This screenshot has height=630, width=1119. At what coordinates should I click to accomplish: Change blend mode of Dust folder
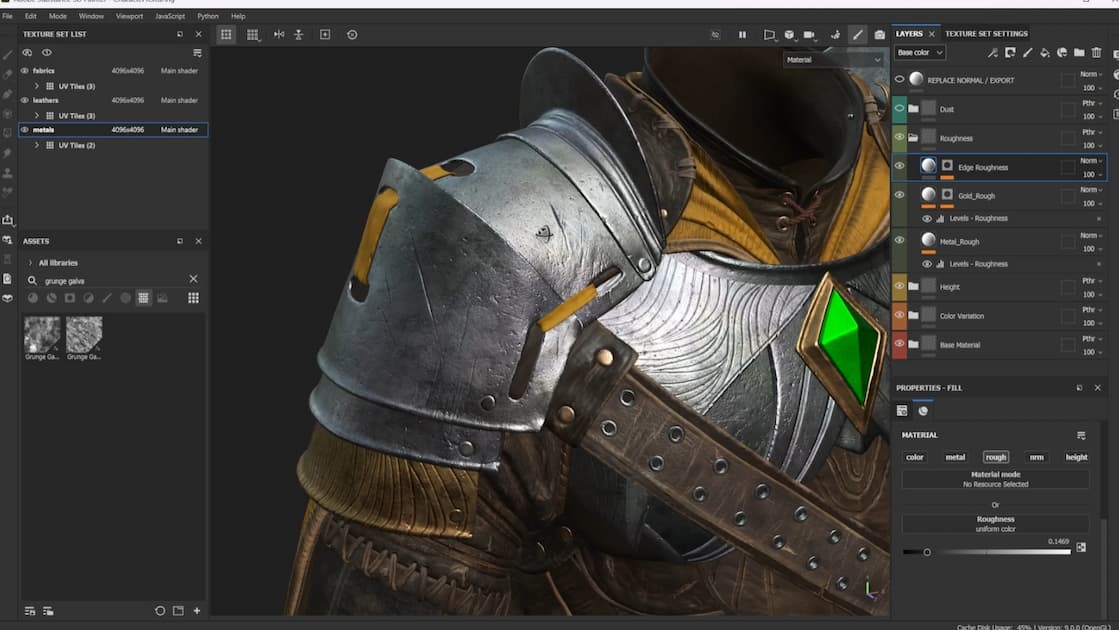pos(1091,103)
